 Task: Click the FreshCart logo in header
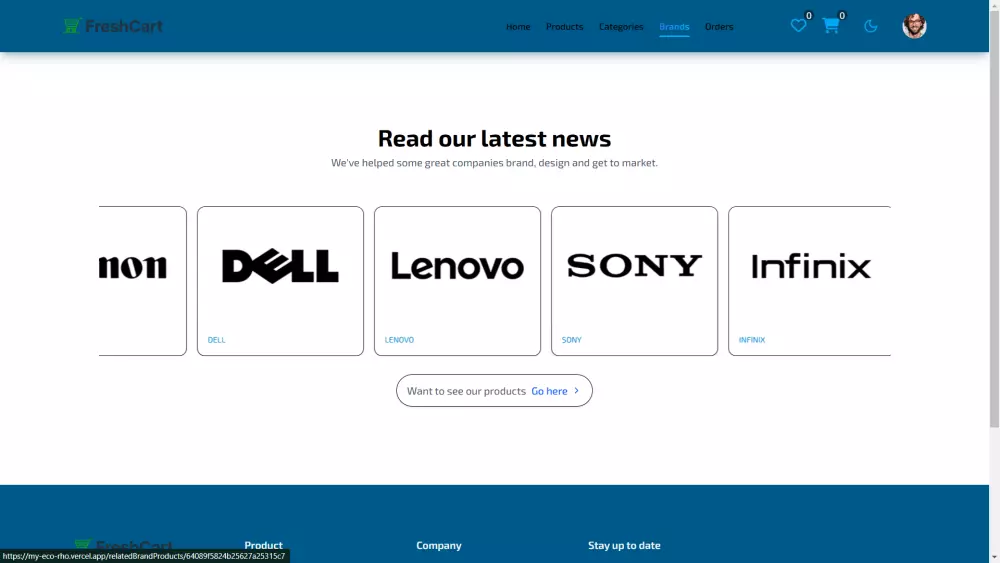113,26
